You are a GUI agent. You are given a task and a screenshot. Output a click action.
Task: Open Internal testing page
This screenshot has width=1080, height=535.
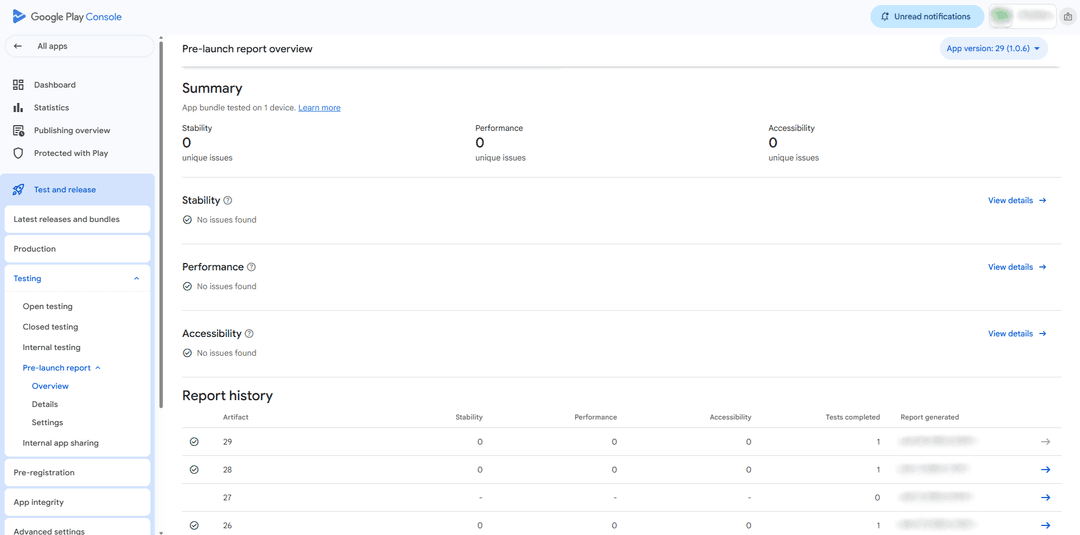point(52,348)
